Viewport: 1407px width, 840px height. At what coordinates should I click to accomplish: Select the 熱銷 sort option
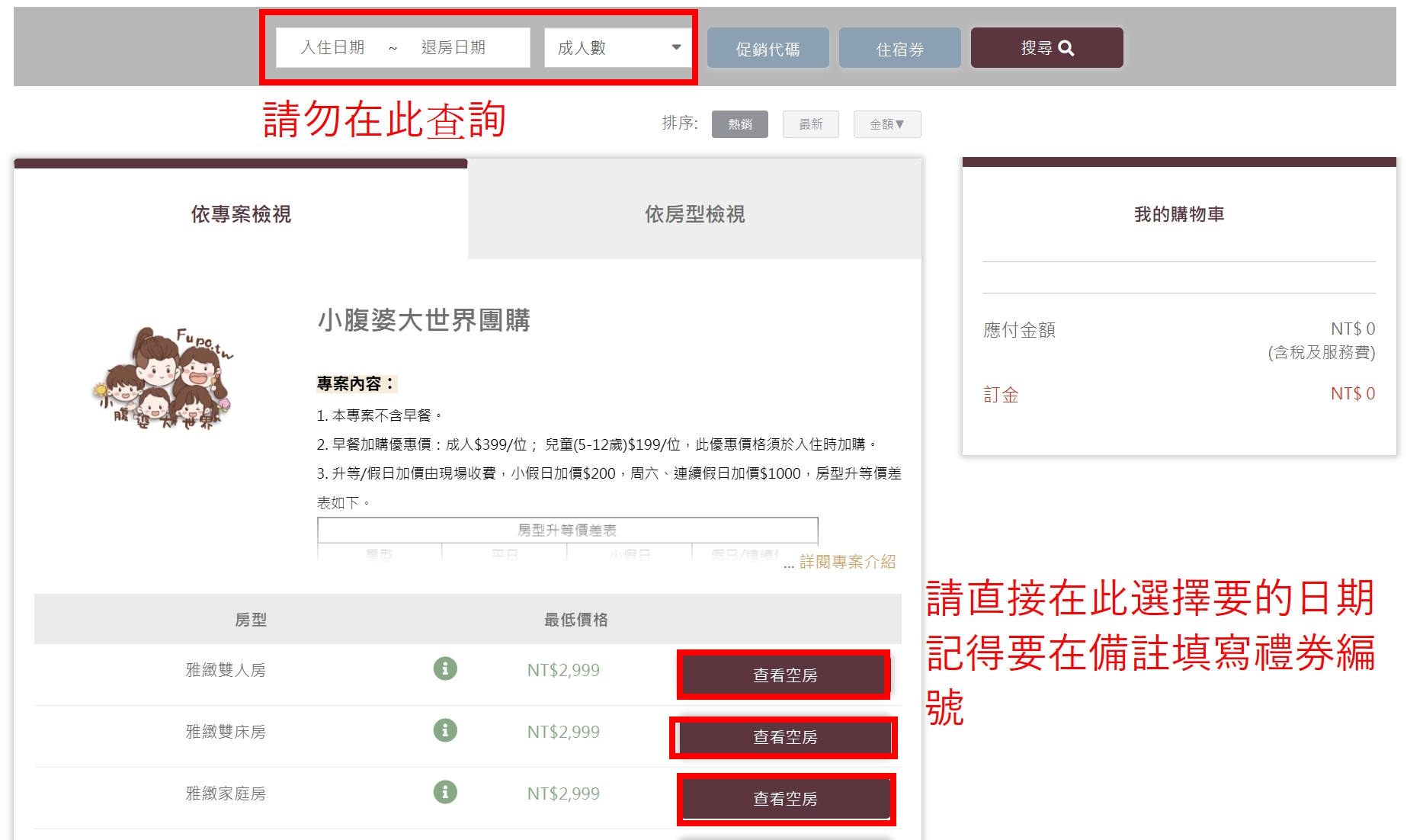(x=739, y=123)
